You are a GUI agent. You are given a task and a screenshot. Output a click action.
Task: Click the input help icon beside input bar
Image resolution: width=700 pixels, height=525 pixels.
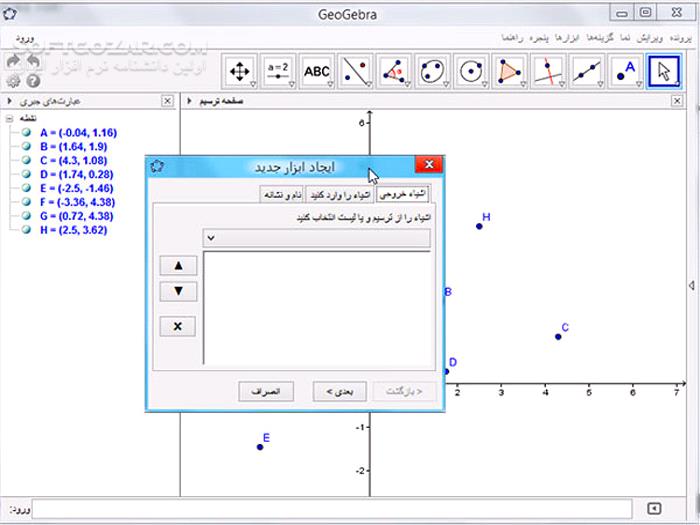[654, 508]
